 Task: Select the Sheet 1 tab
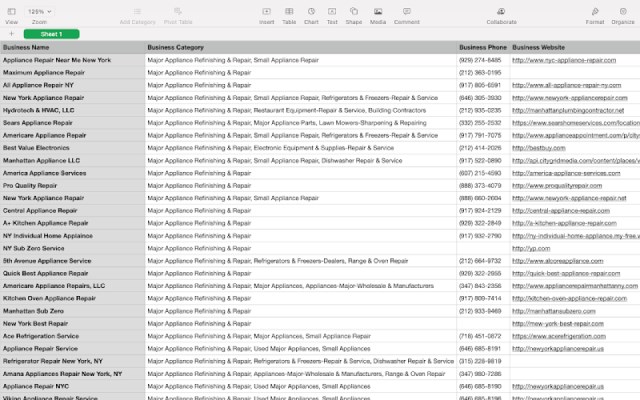(x=51, y=34)
